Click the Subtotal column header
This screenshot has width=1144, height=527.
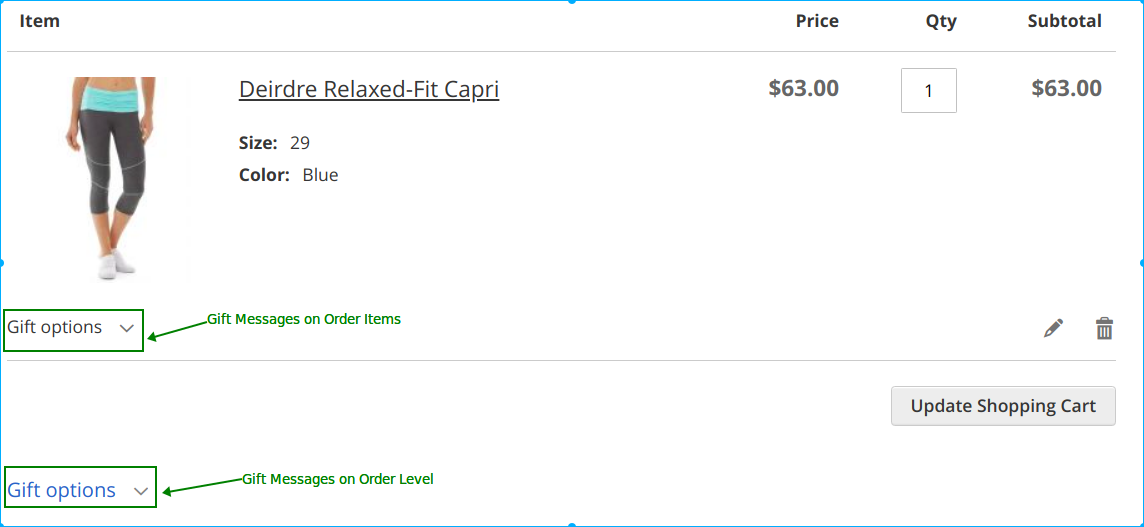[x=1064, y=21]
